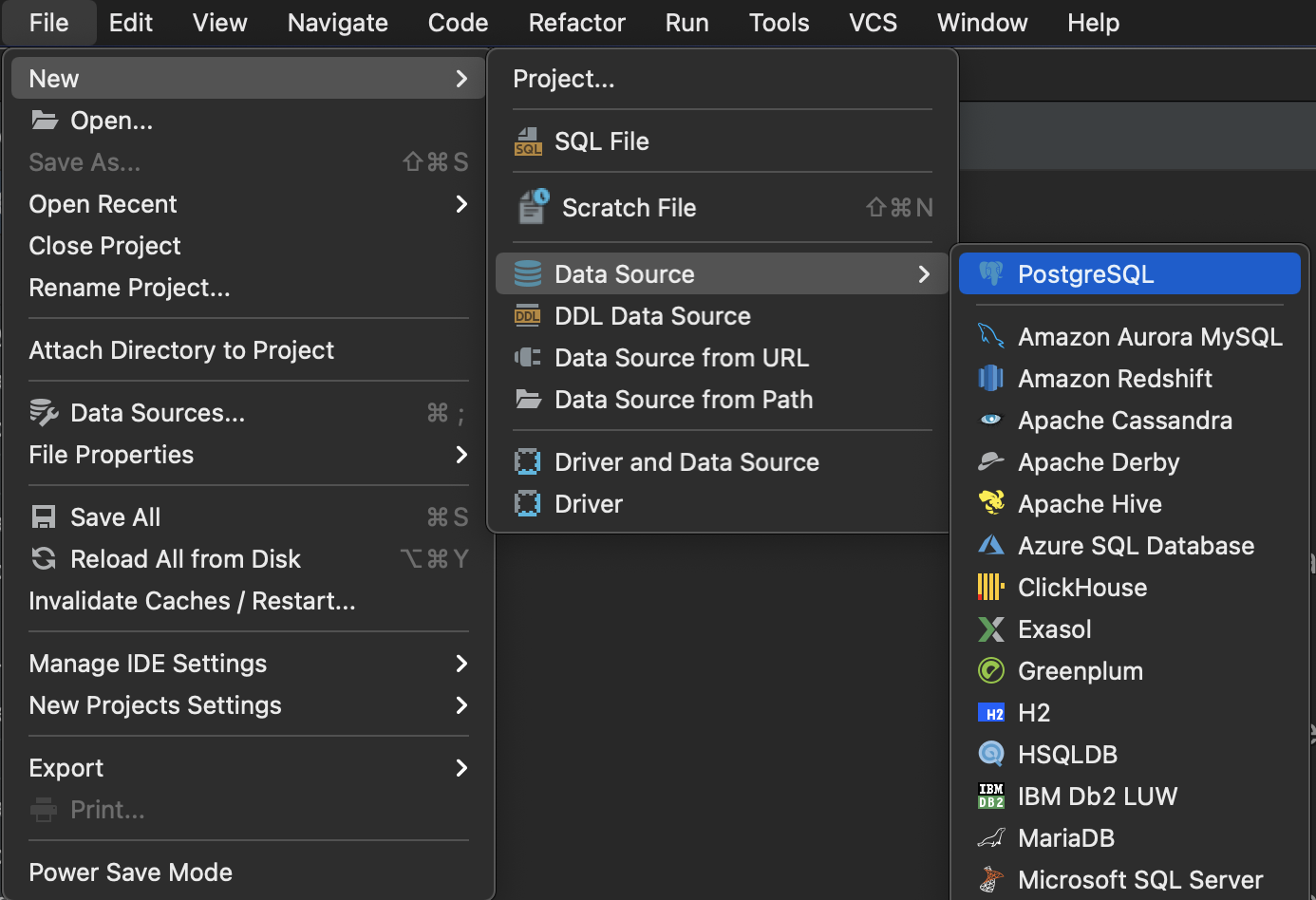Click the Exasol X icon

tap(990, 628)
